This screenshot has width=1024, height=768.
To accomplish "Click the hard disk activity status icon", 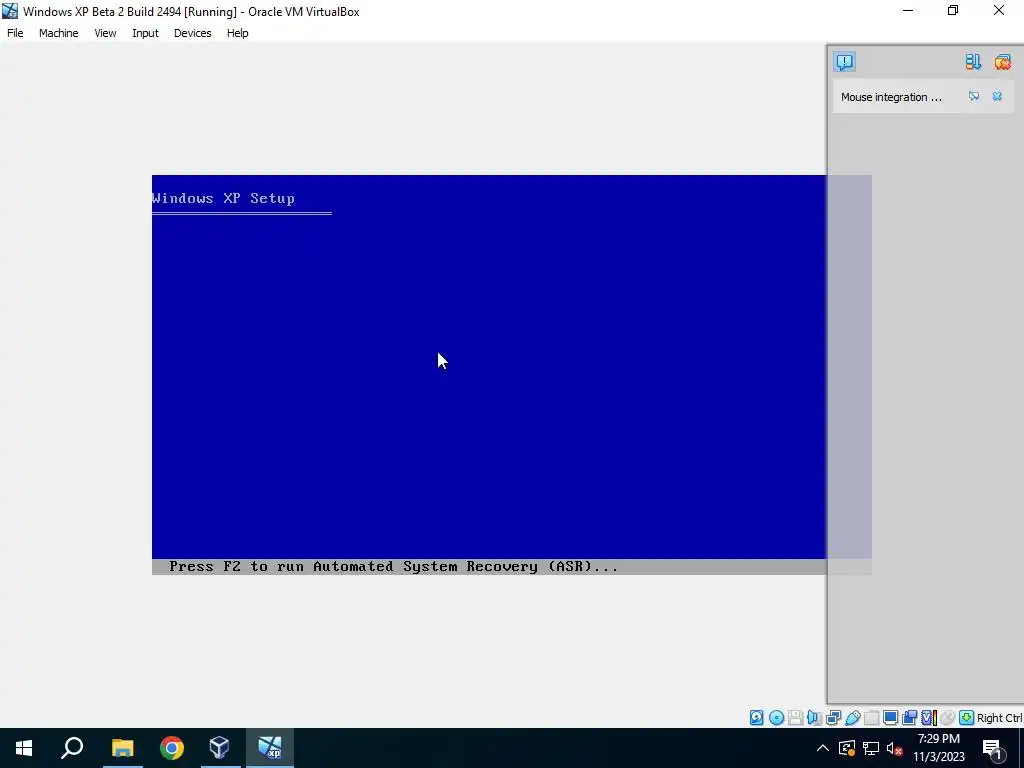I will [756, 718].
